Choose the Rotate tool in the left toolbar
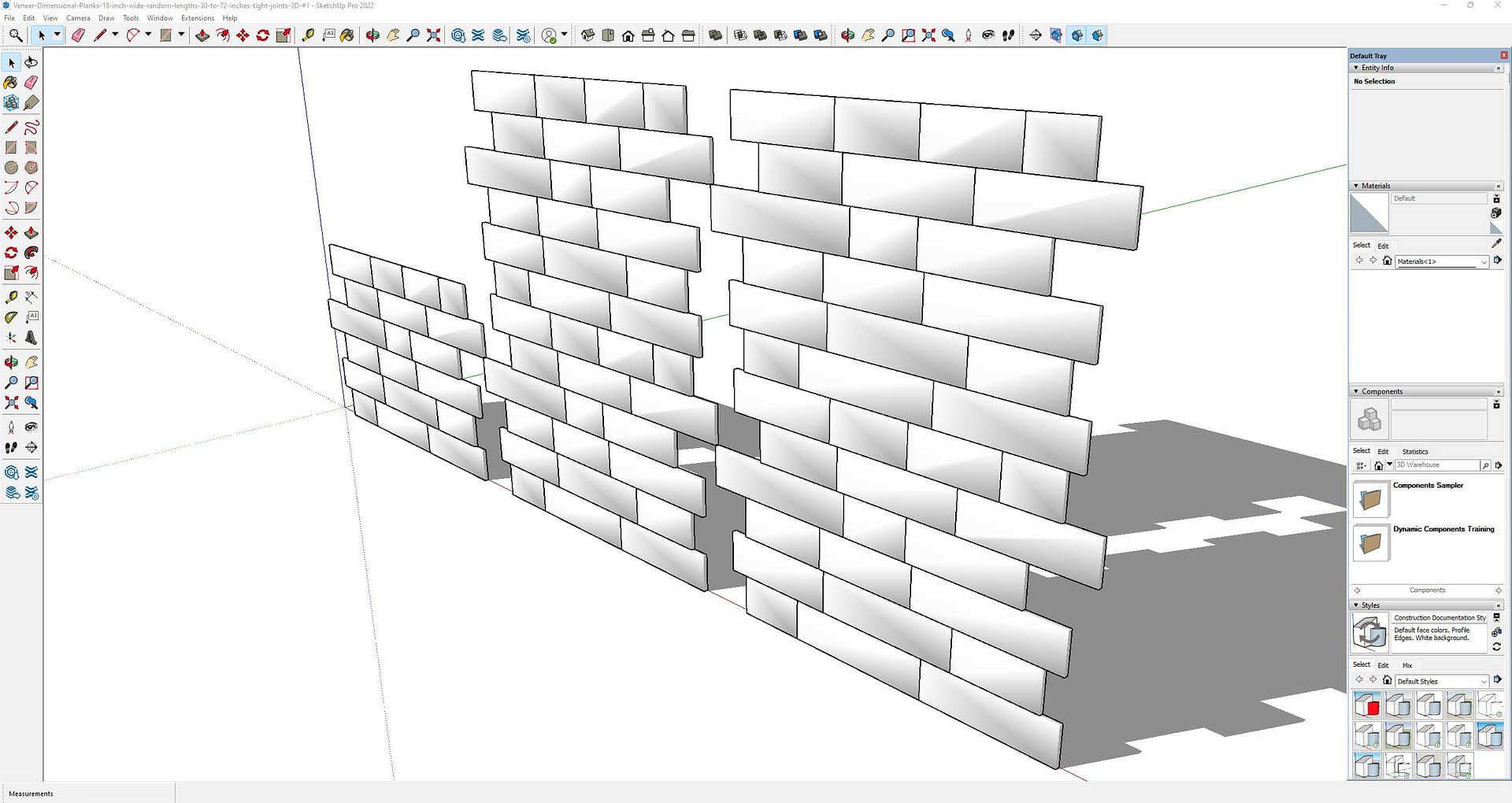The image size is (1512, 803). pyautogui.click(x=11, y=253)
